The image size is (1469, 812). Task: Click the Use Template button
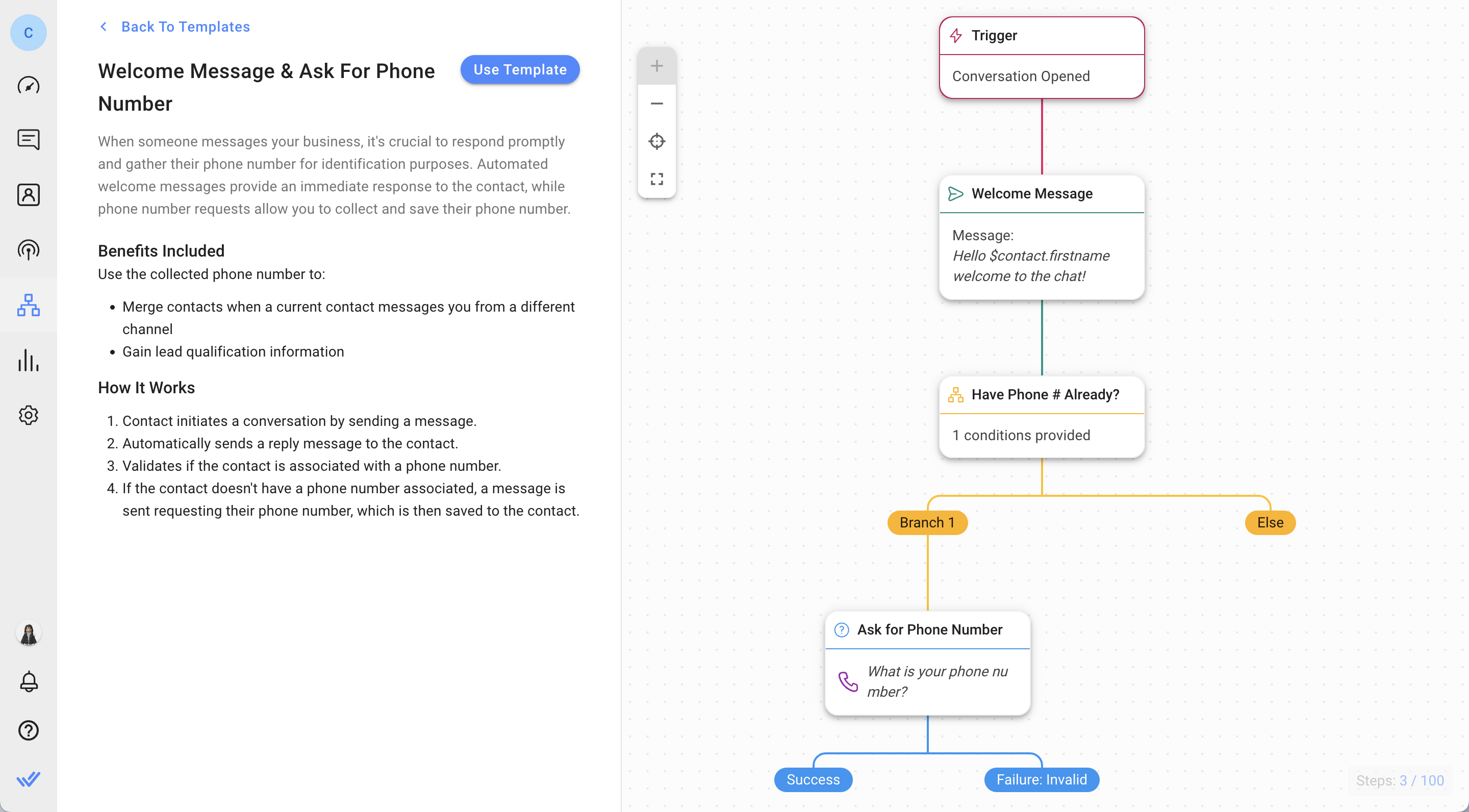(x=519, y=69)
